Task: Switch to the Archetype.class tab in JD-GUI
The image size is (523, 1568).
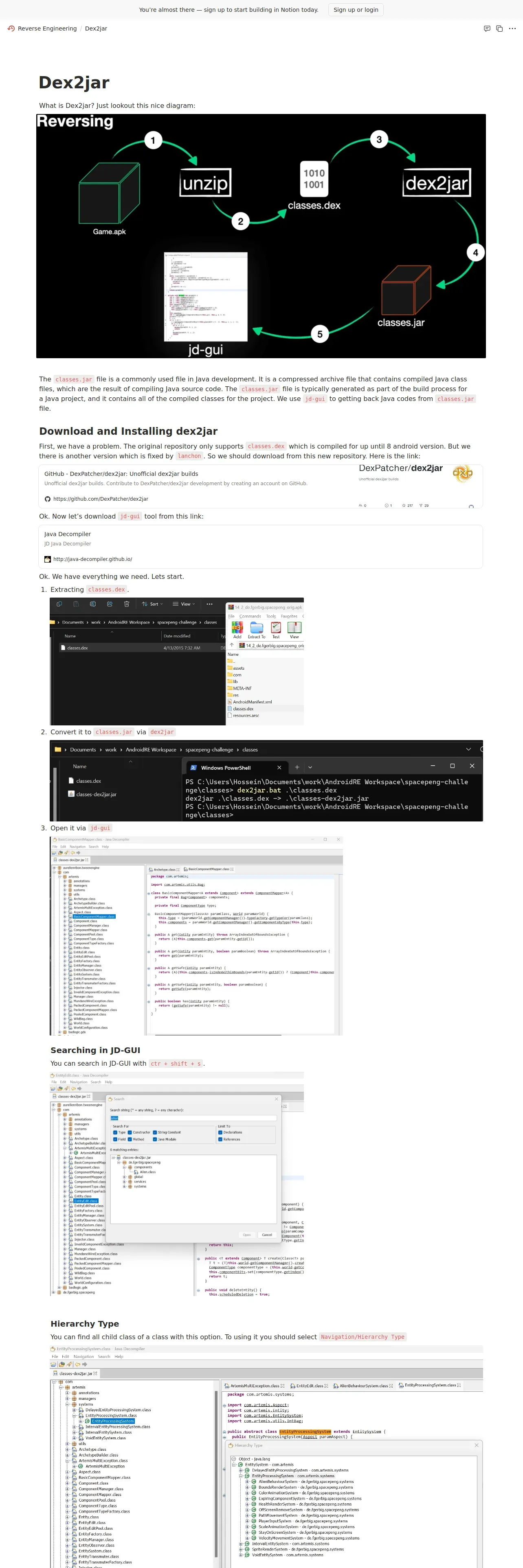Action: point(164,869)
